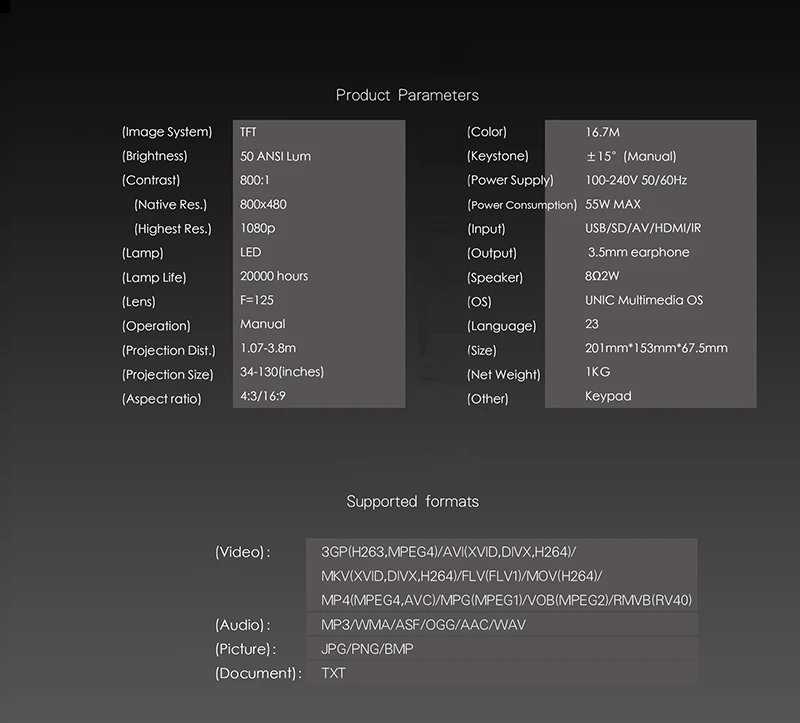Select the Supported formats heading
The image size is (800, 723).
point(412,502)
